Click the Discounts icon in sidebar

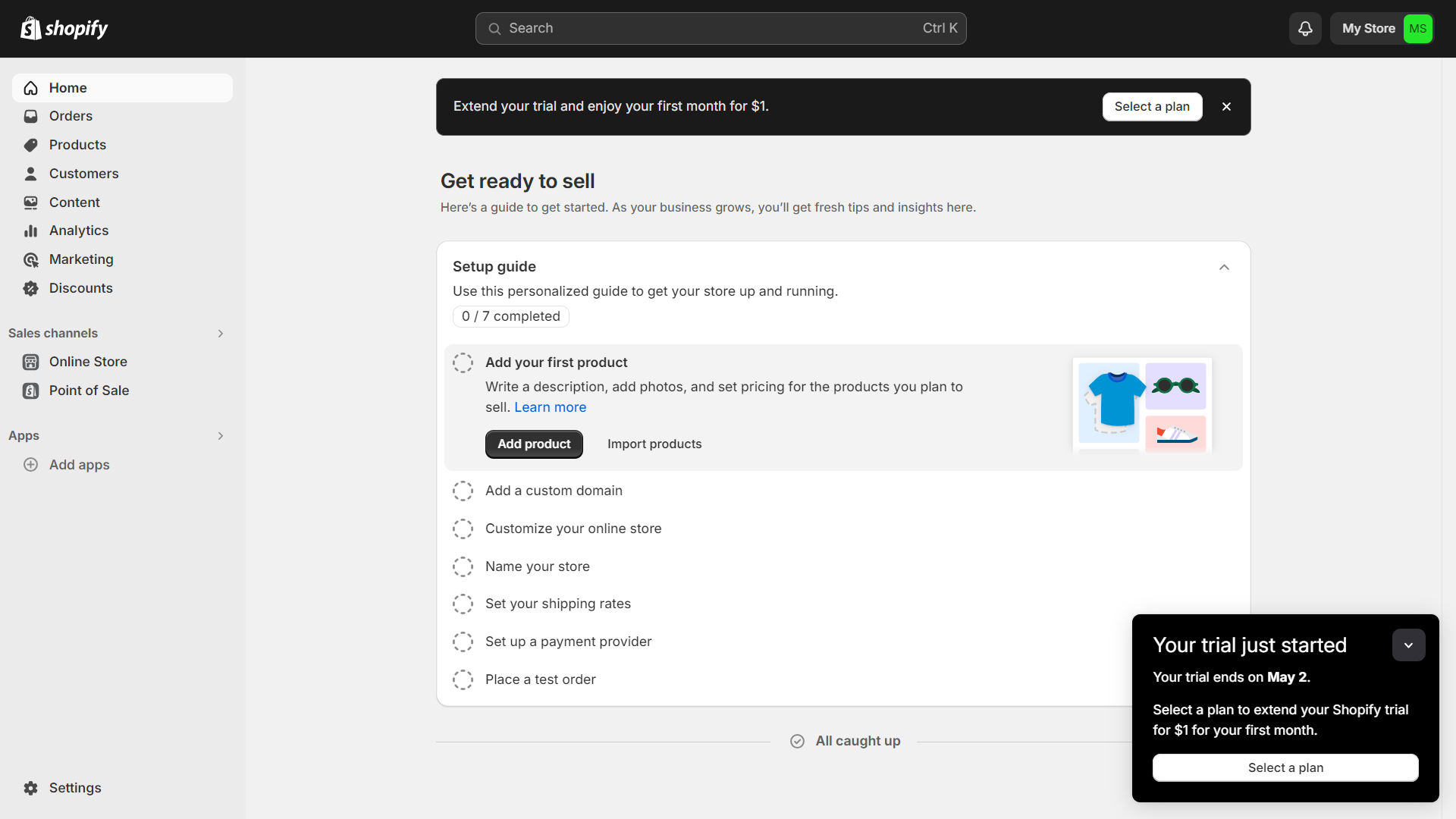[x=32, y=288]
